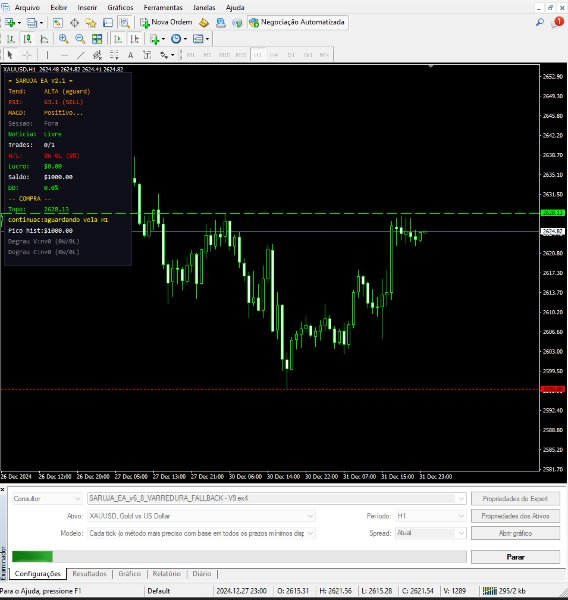Image resolution: width=568 pixels, height=600 pixels.
Task: Select the Cursor arrow tool
Action: 10,55
